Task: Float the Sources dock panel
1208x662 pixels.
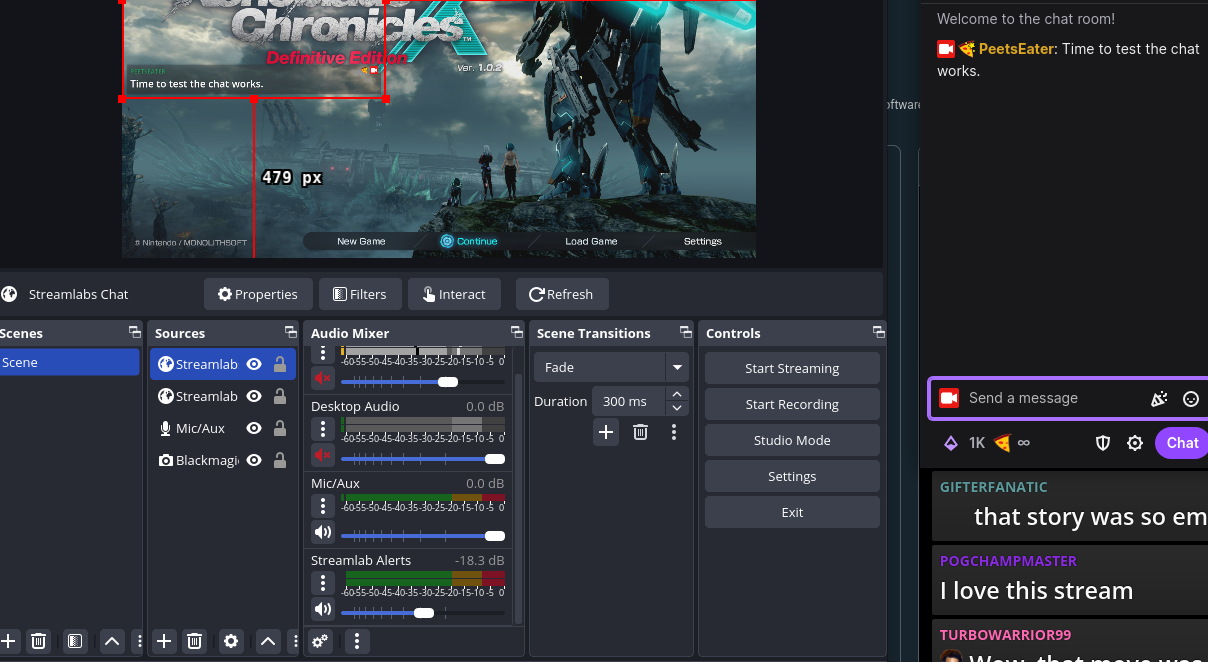Action: [x=290, y=332]
